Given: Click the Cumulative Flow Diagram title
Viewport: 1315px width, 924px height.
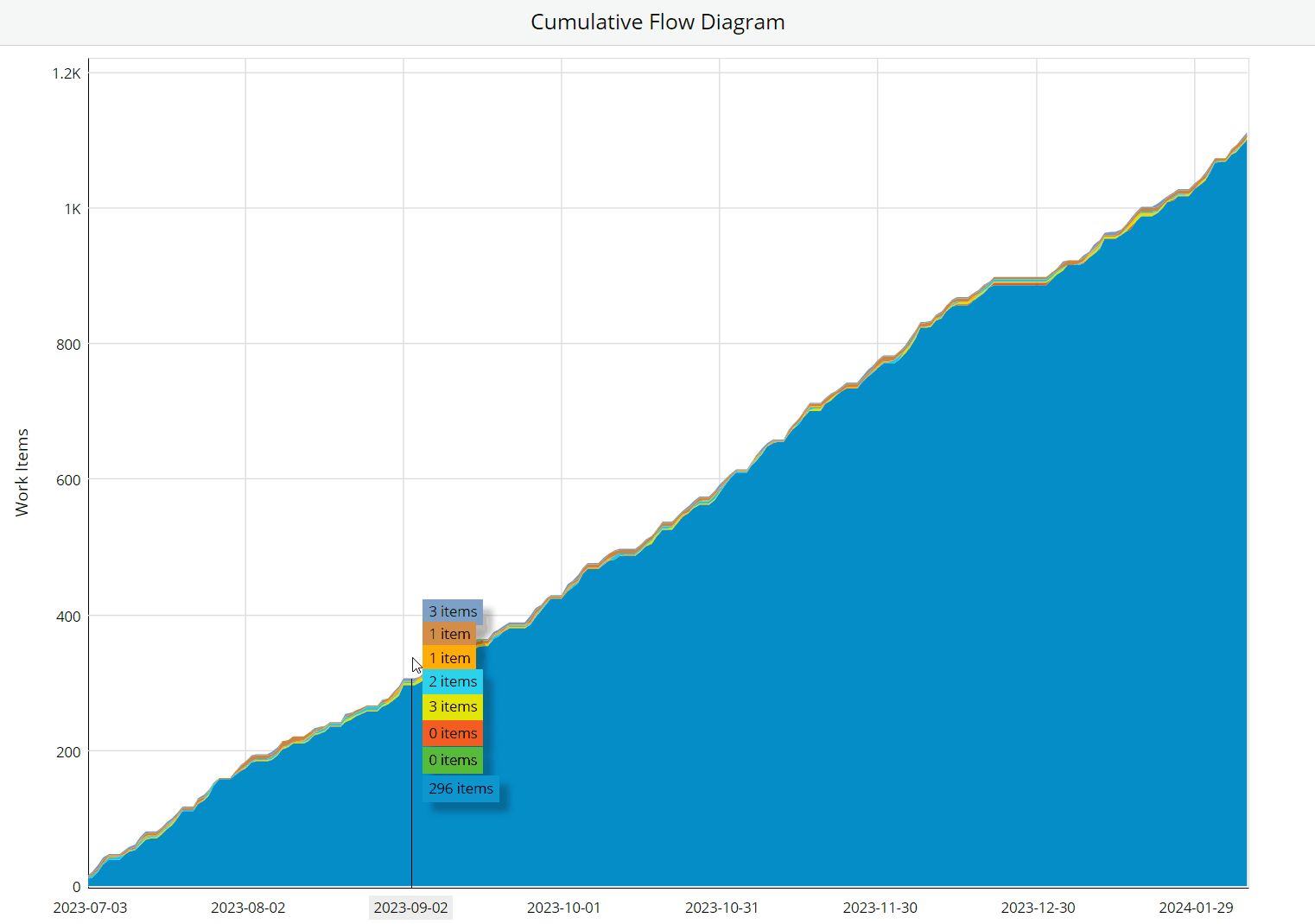Looking at the screenshot, I should 657,22.
